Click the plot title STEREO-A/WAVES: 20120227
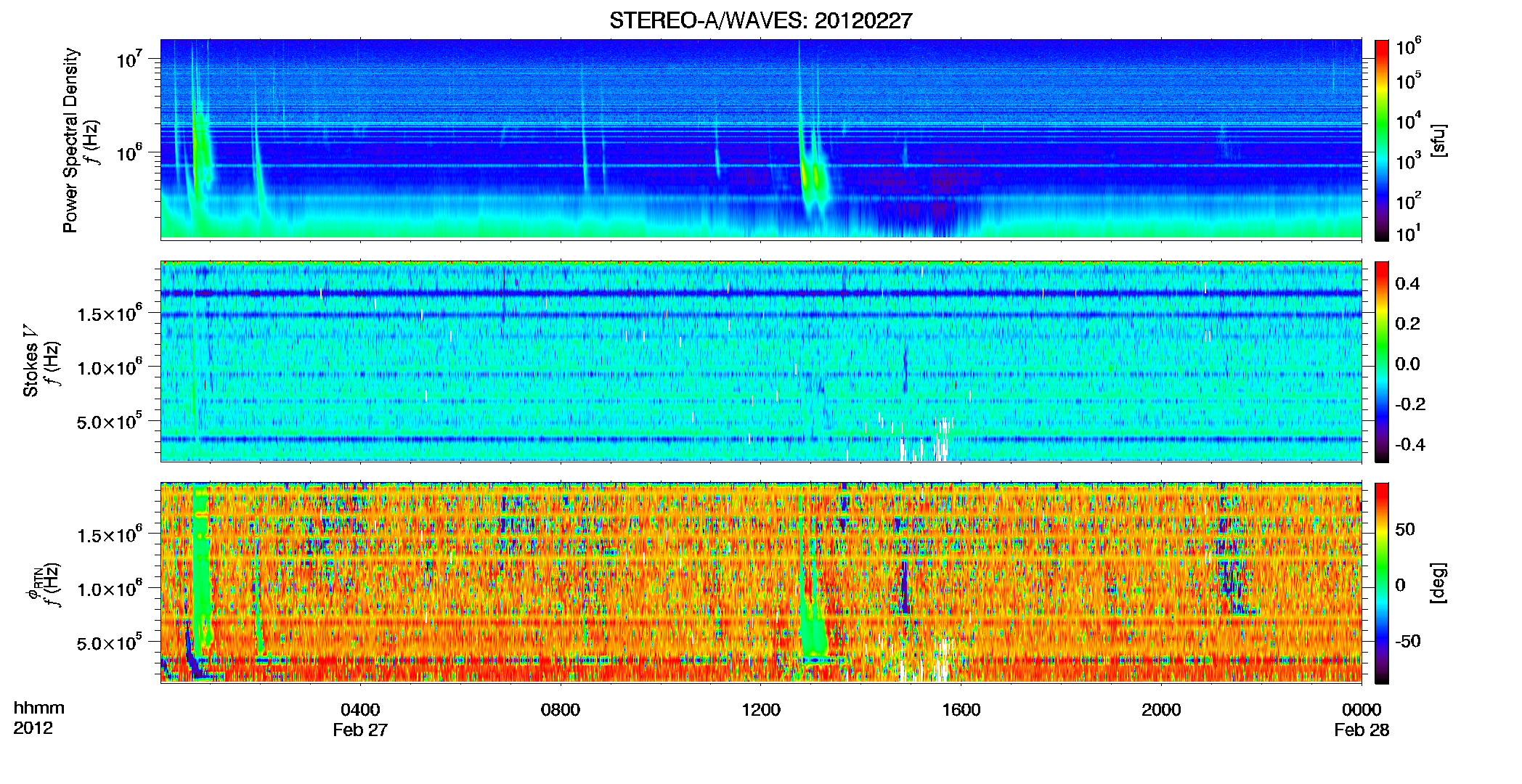Viewport: 1522px width, 784px height. click(x=760, y=21)
